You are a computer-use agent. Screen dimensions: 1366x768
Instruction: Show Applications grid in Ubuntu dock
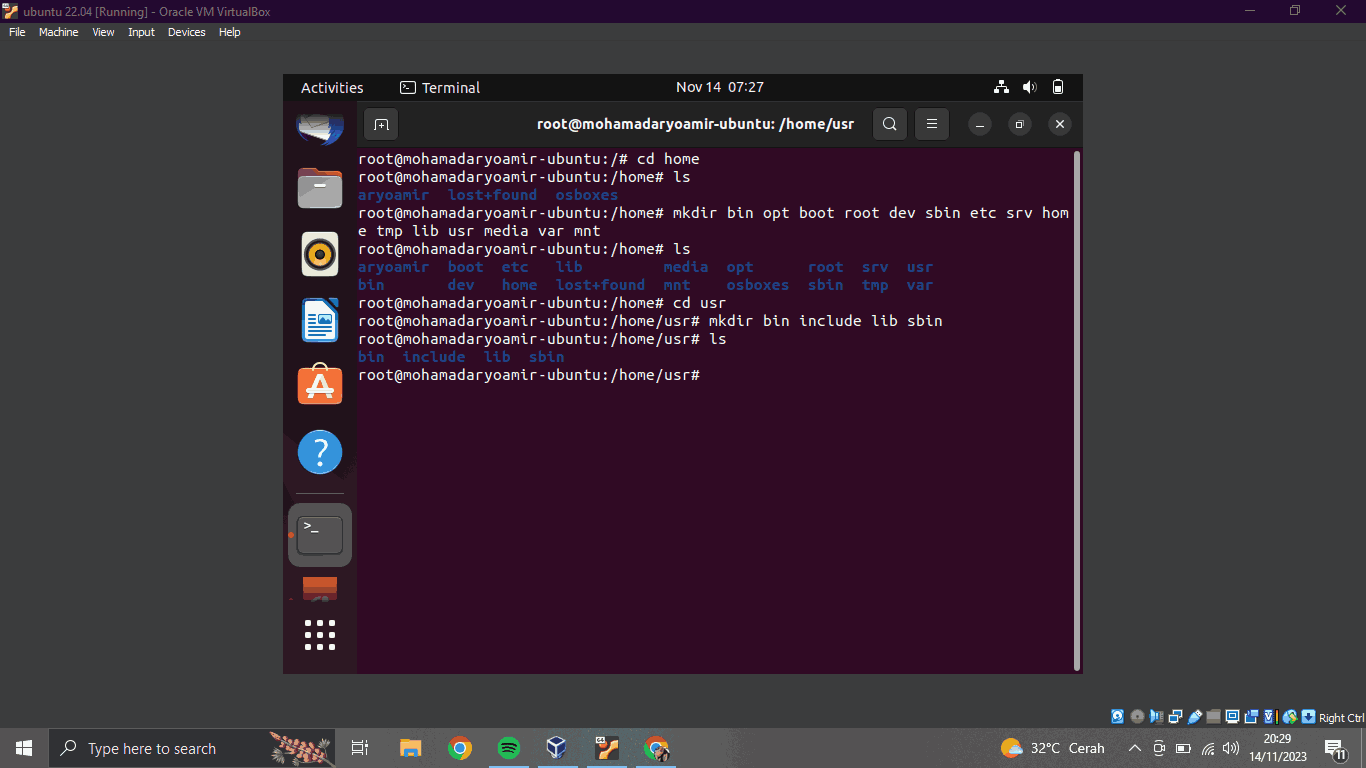pyautogui.click(x=320, y=634)
